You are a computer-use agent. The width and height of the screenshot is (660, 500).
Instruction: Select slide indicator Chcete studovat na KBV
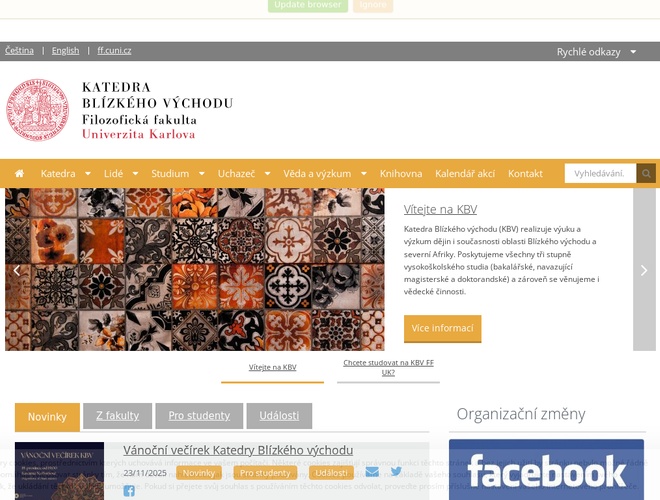[388, 367]
